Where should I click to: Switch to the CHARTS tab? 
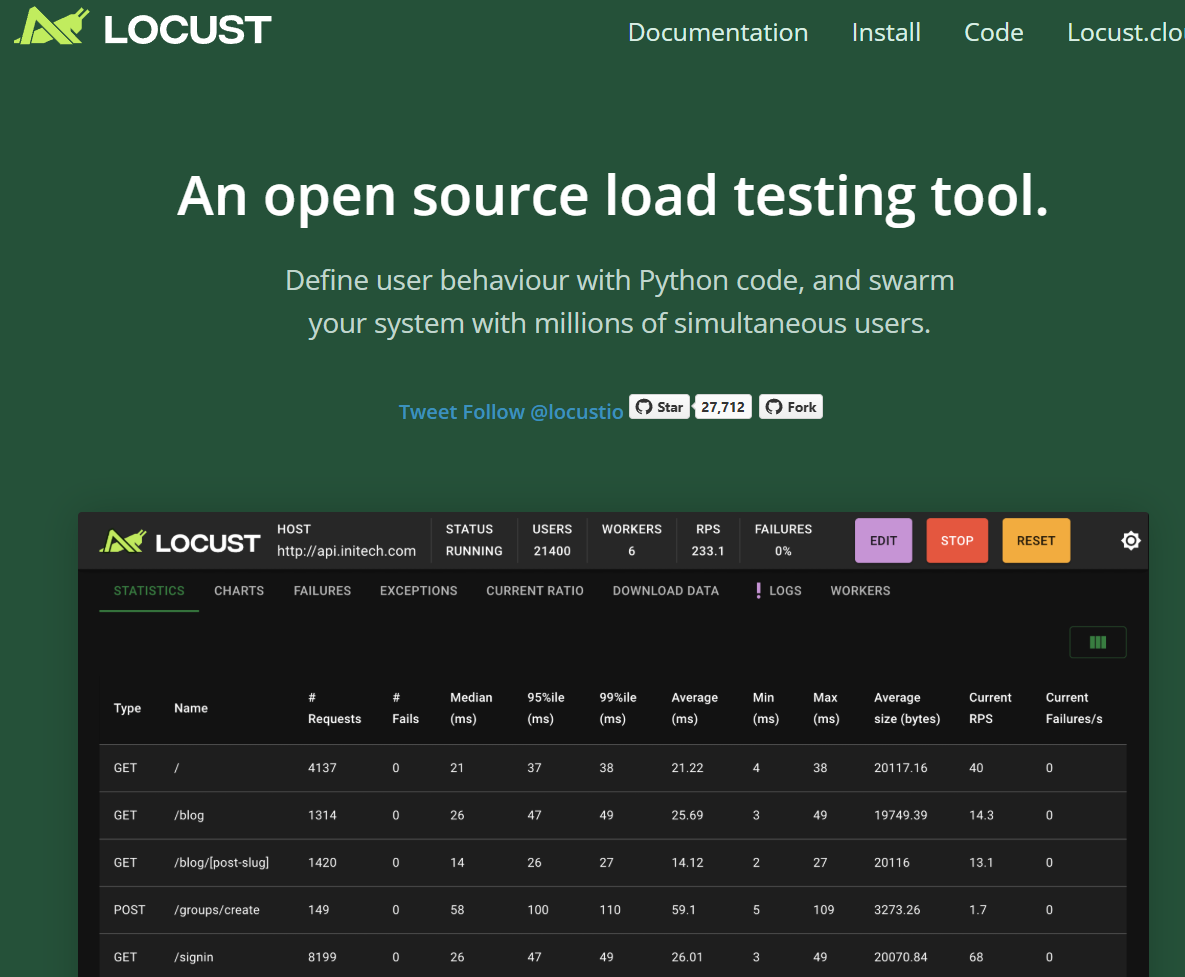pos(239,591)
